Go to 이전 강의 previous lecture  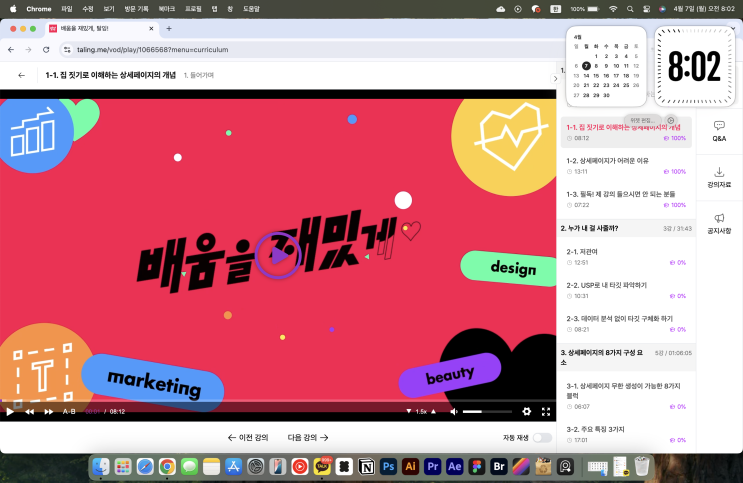coord(247,437)
